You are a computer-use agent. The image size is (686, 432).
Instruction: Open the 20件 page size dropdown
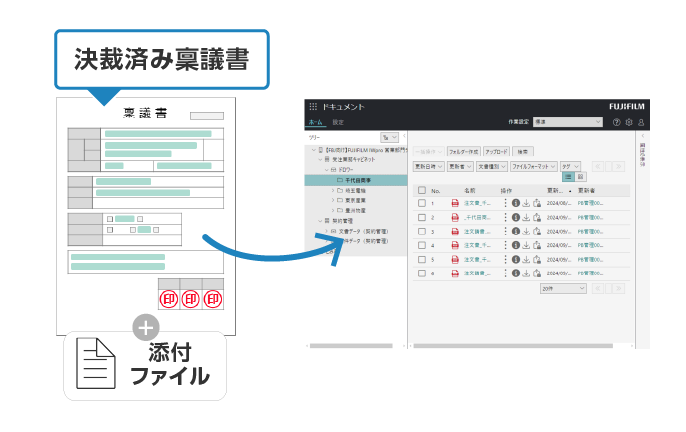click(x=563, y=288)
